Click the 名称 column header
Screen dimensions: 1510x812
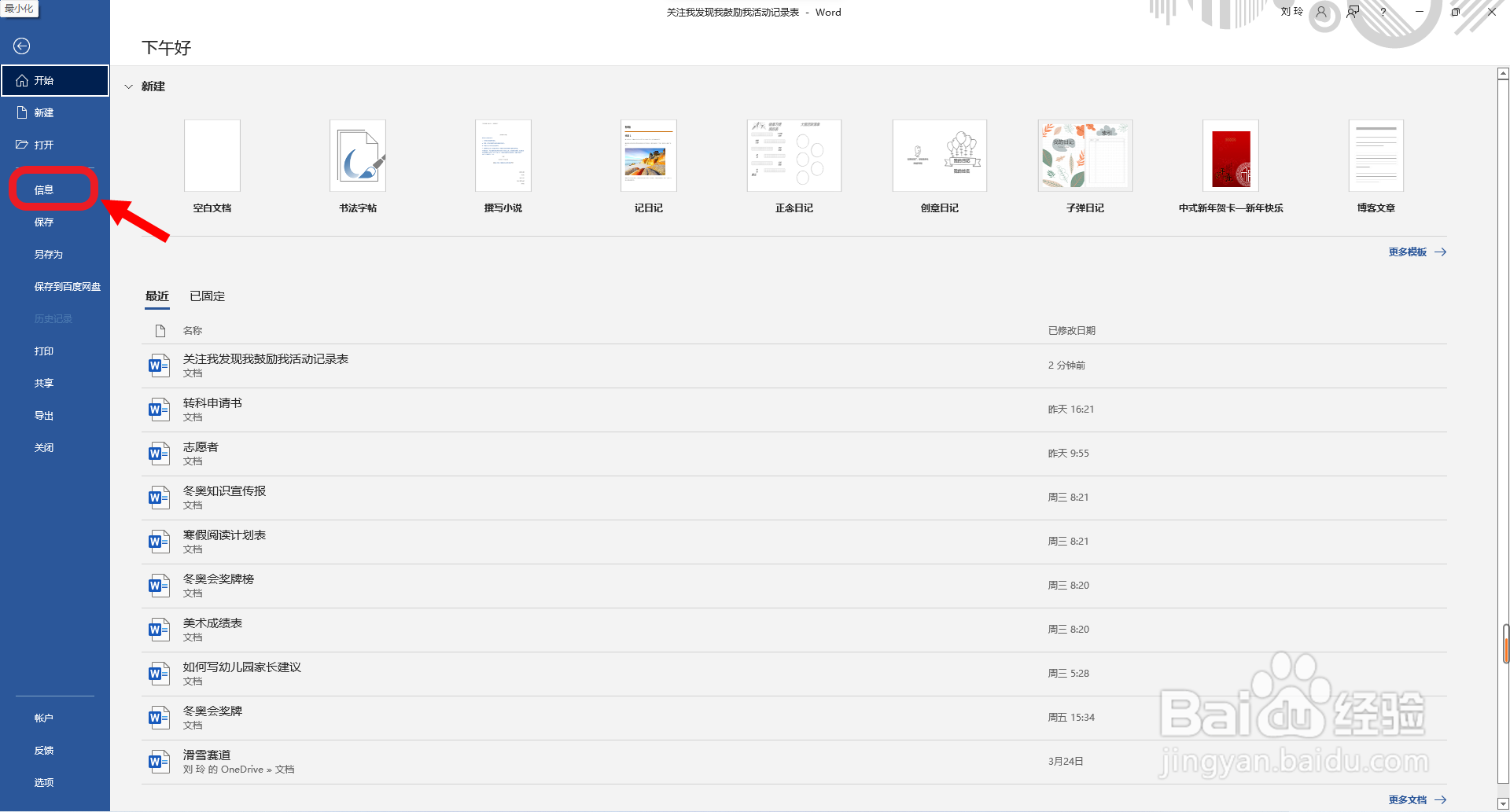tap(193, 331)
